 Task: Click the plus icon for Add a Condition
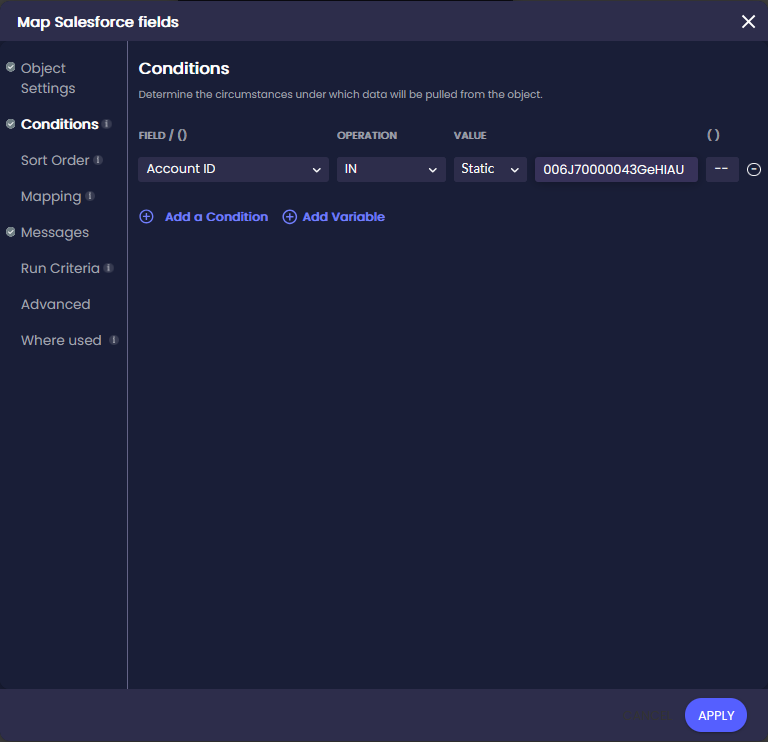tap(146, 216)
